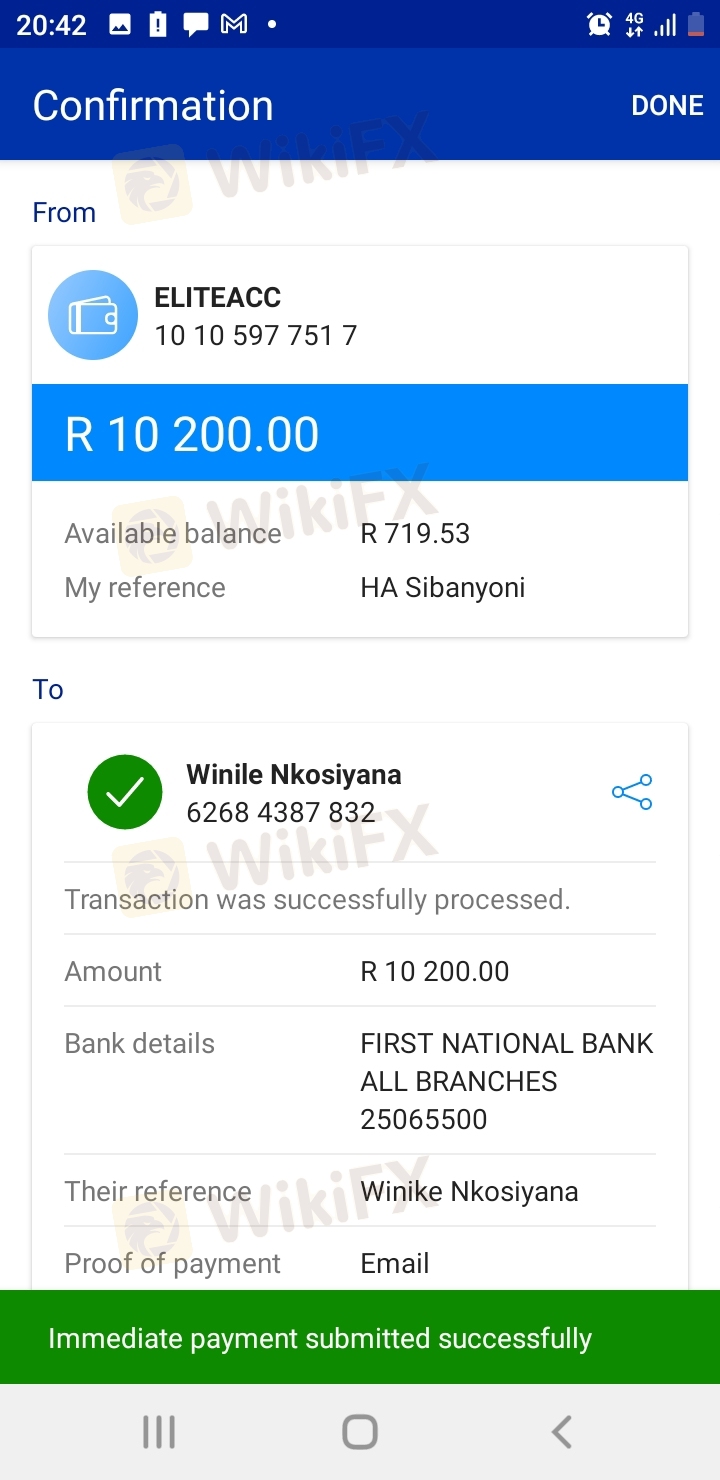Tap the image notification icon in status bar
This screenshot has width=720, height=1480.
[x=120, y=25]
